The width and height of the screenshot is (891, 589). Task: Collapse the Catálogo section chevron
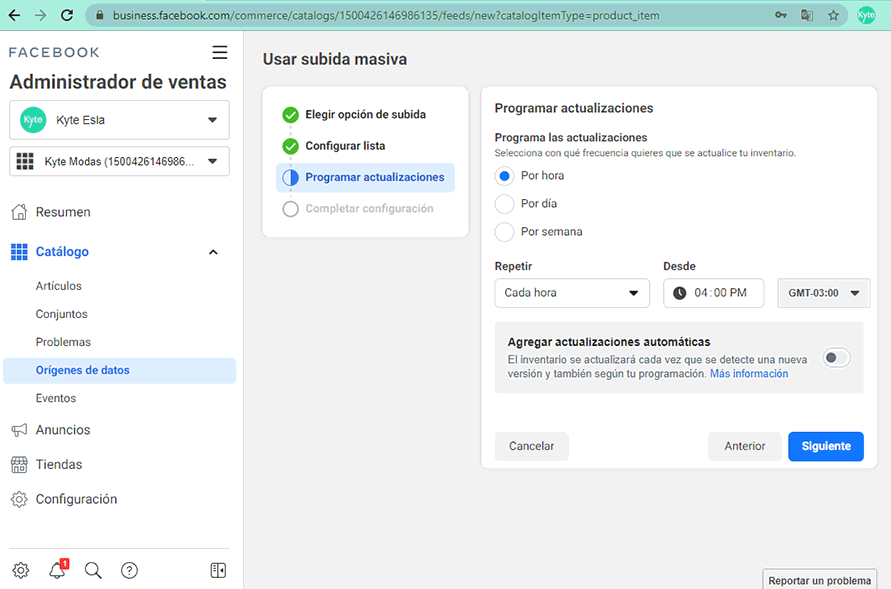pos(213,252)
